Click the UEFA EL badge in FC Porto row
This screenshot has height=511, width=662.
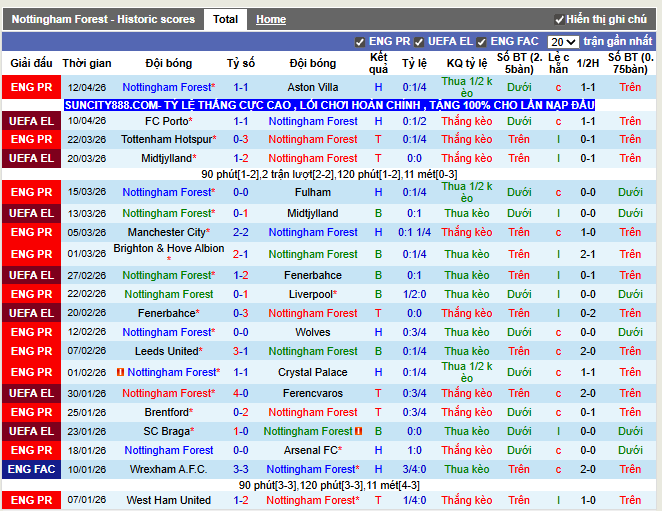point(32,121)
